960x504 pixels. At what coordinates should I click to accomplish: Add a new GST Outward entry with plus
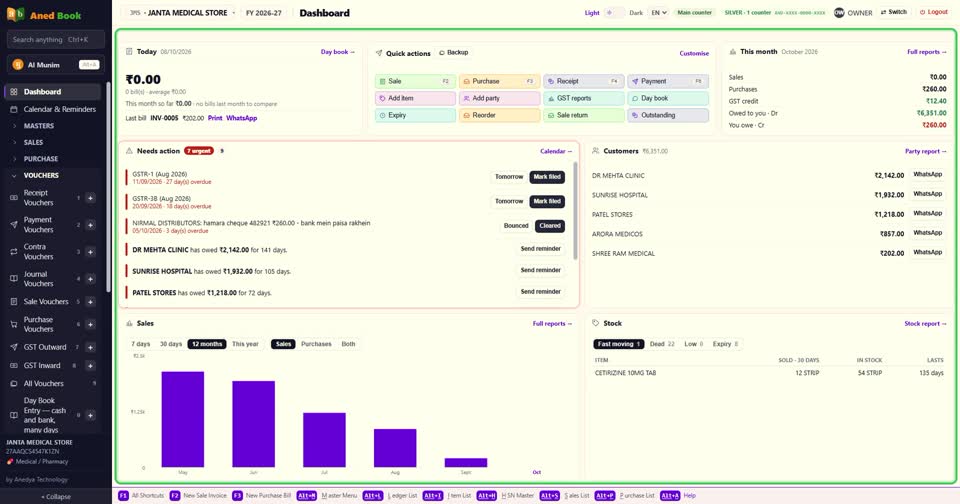coord(90,347)
